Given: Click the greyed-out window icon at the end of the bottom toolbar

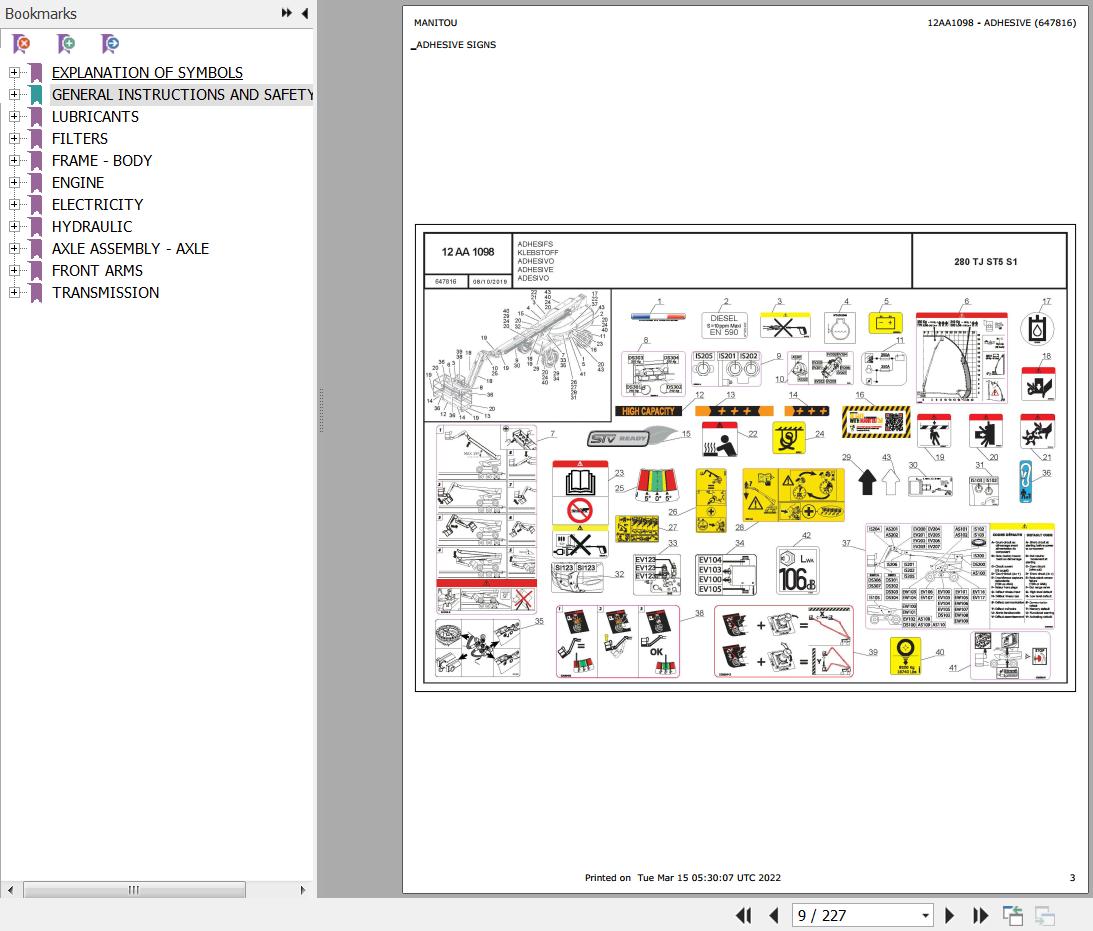Looking at the screenshot, I should point(1044,915).
